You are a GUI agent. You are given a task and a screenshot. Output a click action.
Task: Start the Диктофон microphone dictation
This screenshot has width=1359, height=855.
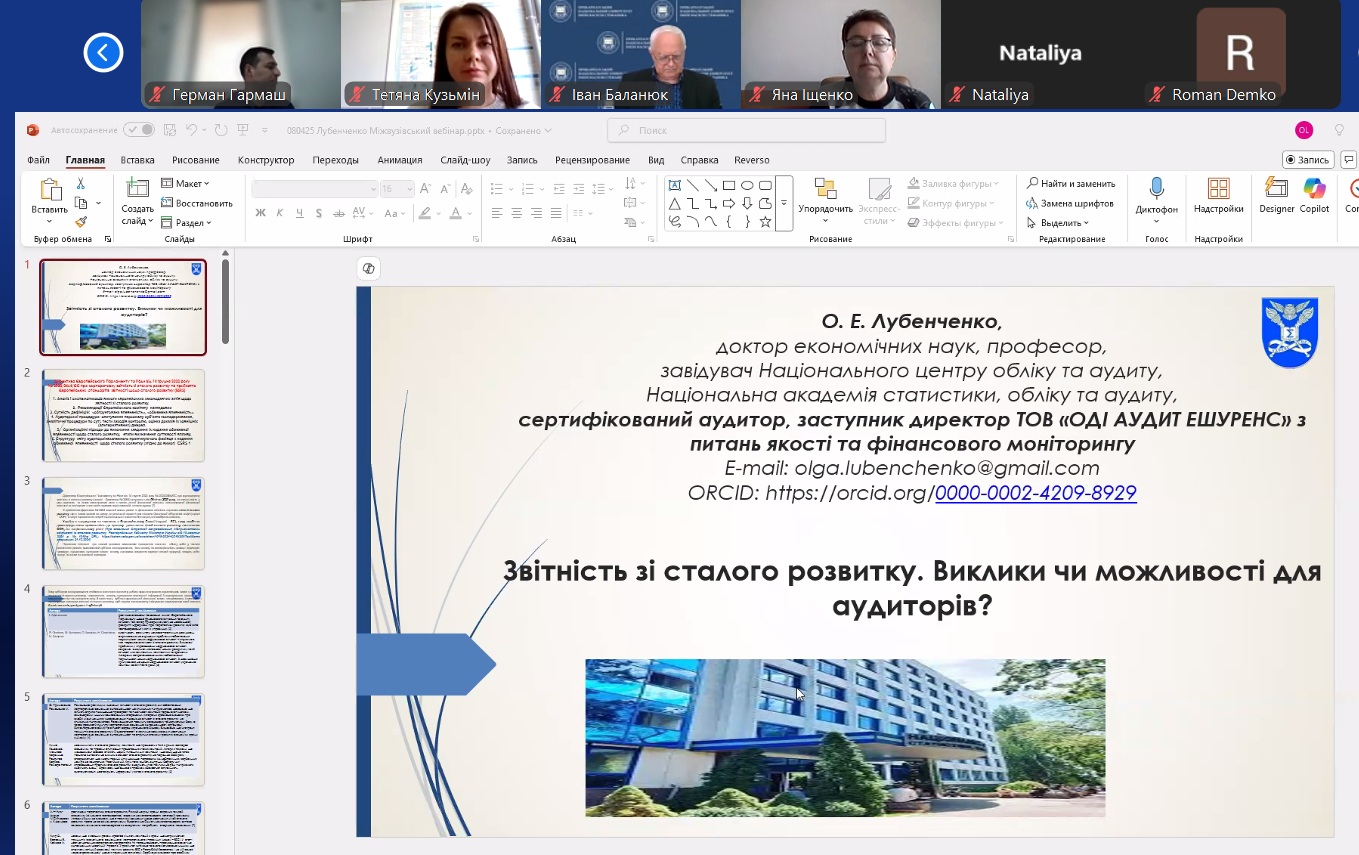1156,195
